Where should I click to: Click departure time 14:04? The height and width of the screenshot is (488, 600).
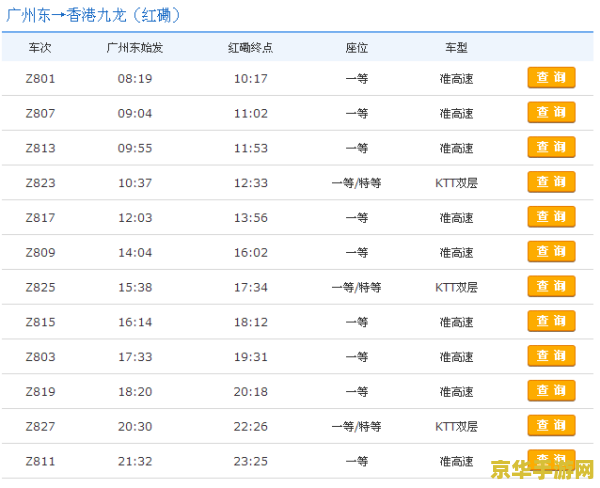[x=135, y=253]
